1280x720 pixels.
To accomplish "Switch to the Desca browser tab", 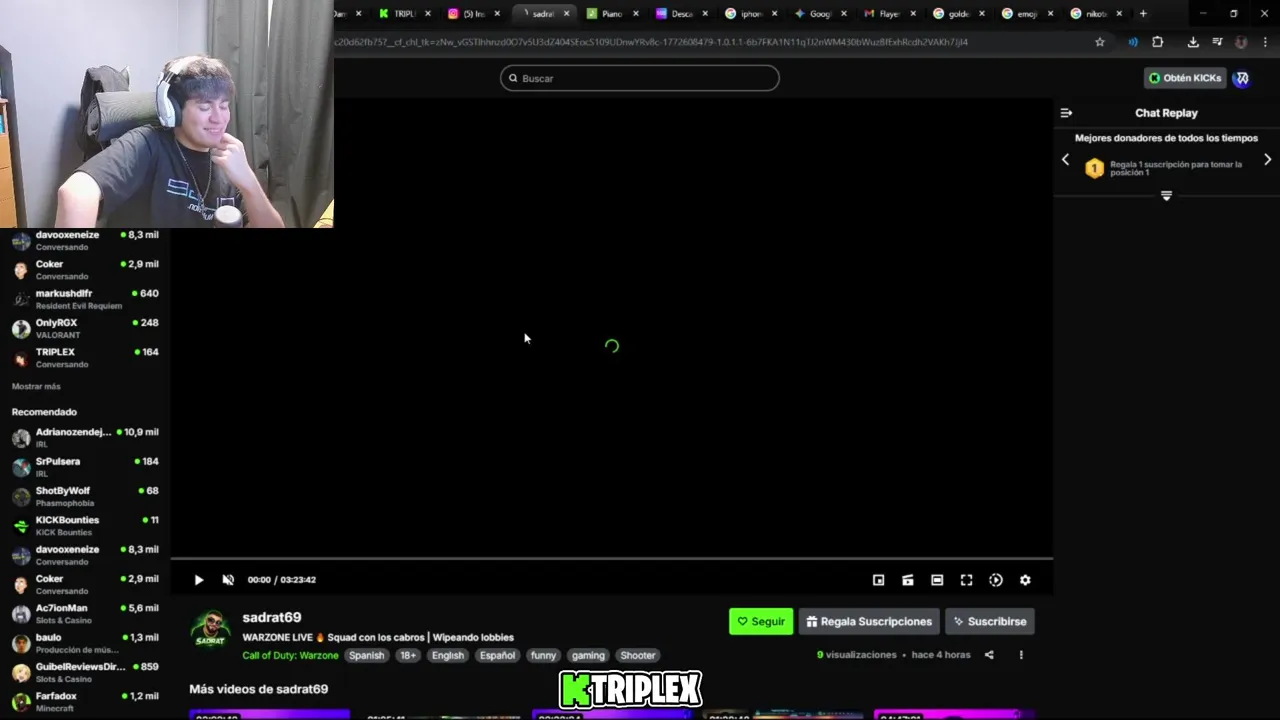I will tap(679, 14).
